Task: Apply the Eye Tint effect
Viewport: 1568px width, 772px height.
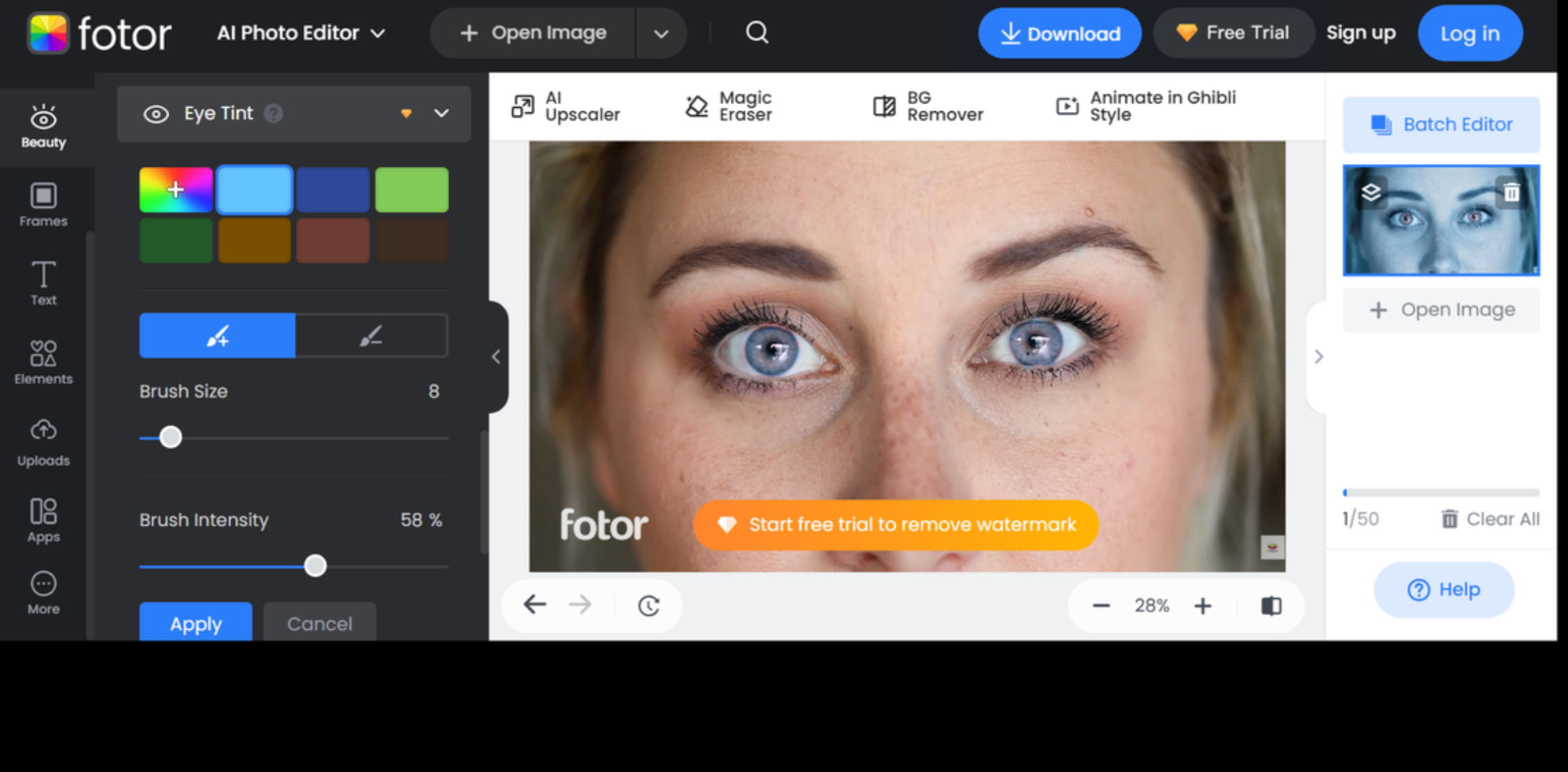Action: click(x=195, y=623)
